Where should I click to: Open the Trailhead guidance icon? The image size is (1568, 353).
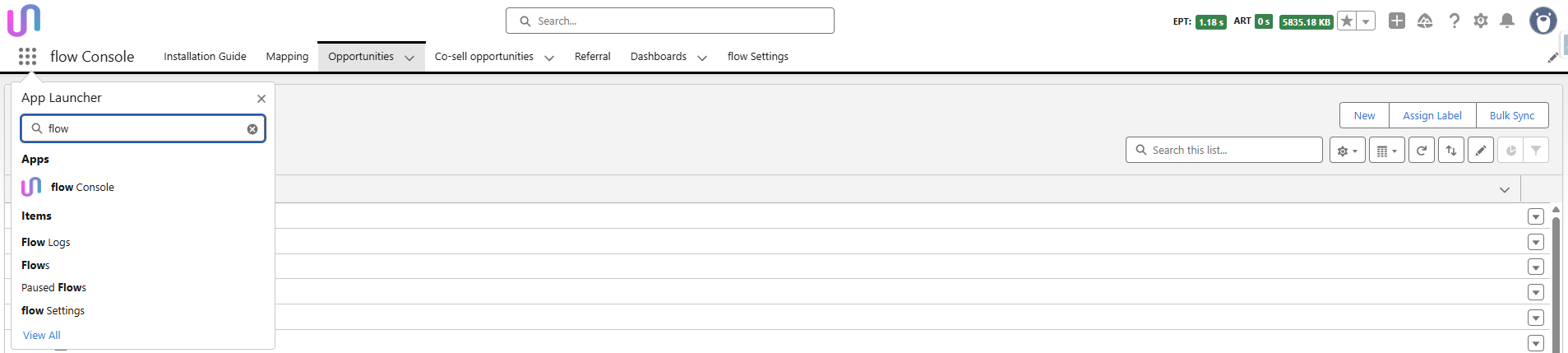pyautogui.click(x=1425, y=21)
